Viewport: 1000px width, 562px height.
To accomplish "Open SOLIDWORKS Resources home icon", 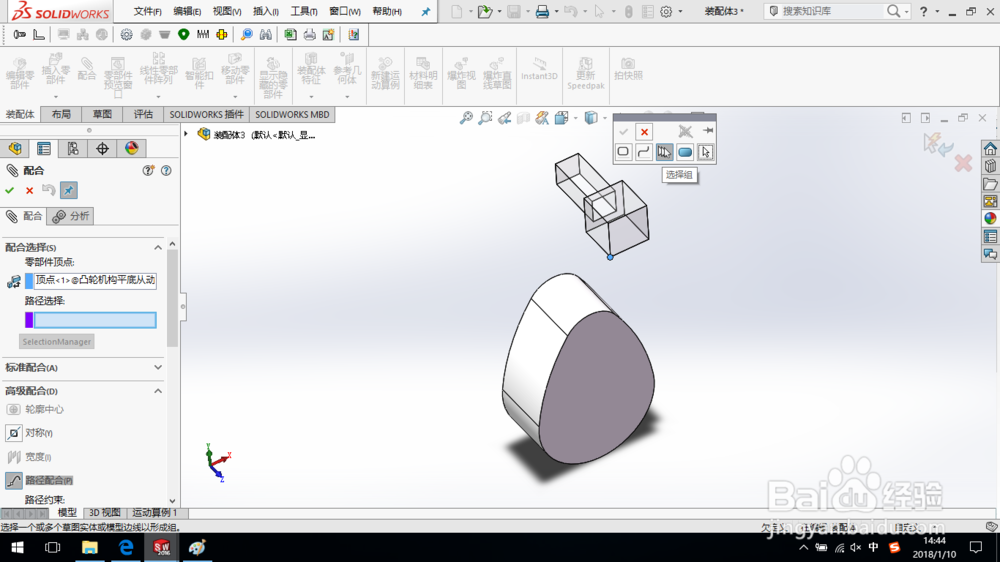I will click(990, 149).
